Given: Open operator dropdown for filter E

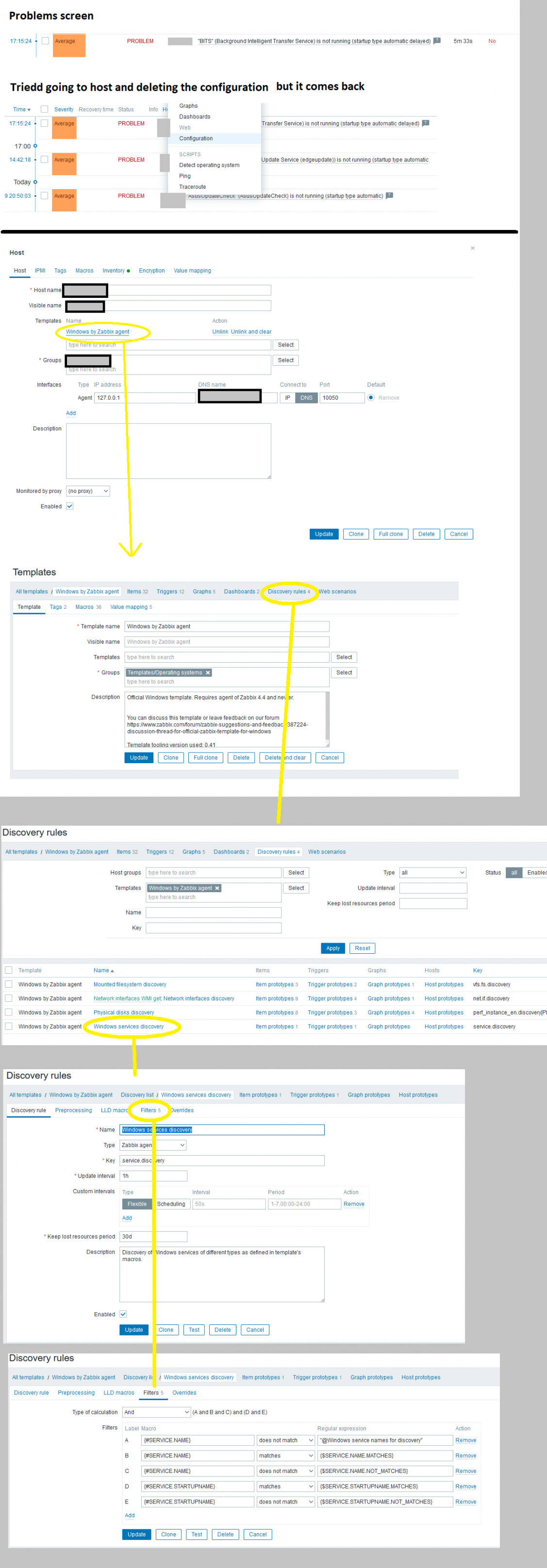Looking at the screenshot, I should (x=286, y=1502).
